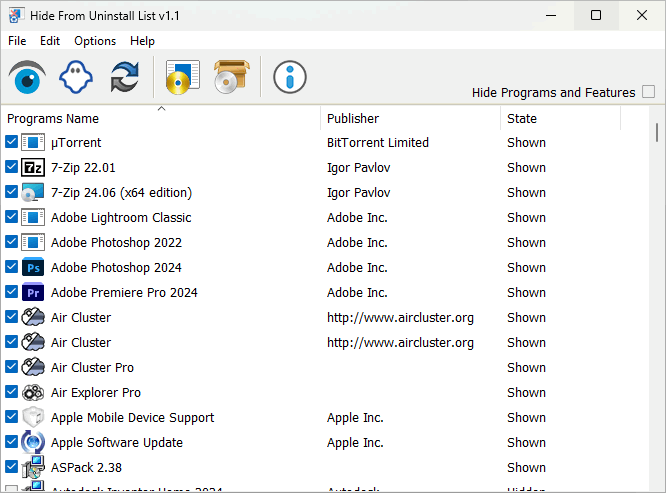Image resolution: width=666 pixels, height=493 pixels.
Task: Uncheck the 7-Zip 22.01 checkbox
Action: 11,167
